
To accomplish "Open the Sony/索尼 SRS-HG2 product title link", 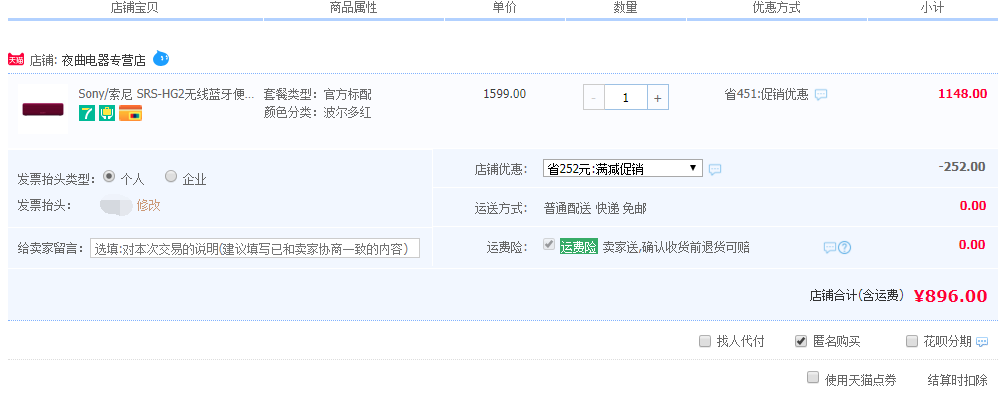I will click(166, 94).
